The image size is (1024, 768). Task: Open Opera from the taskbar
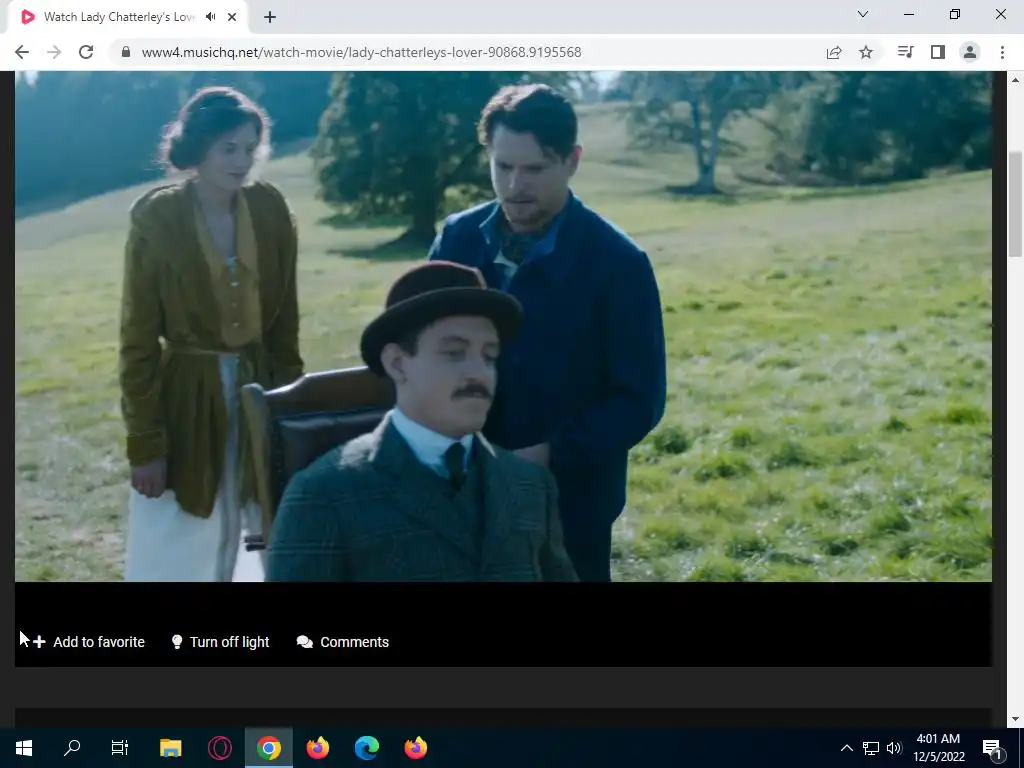pyautogui.click(x=220, y=748)
